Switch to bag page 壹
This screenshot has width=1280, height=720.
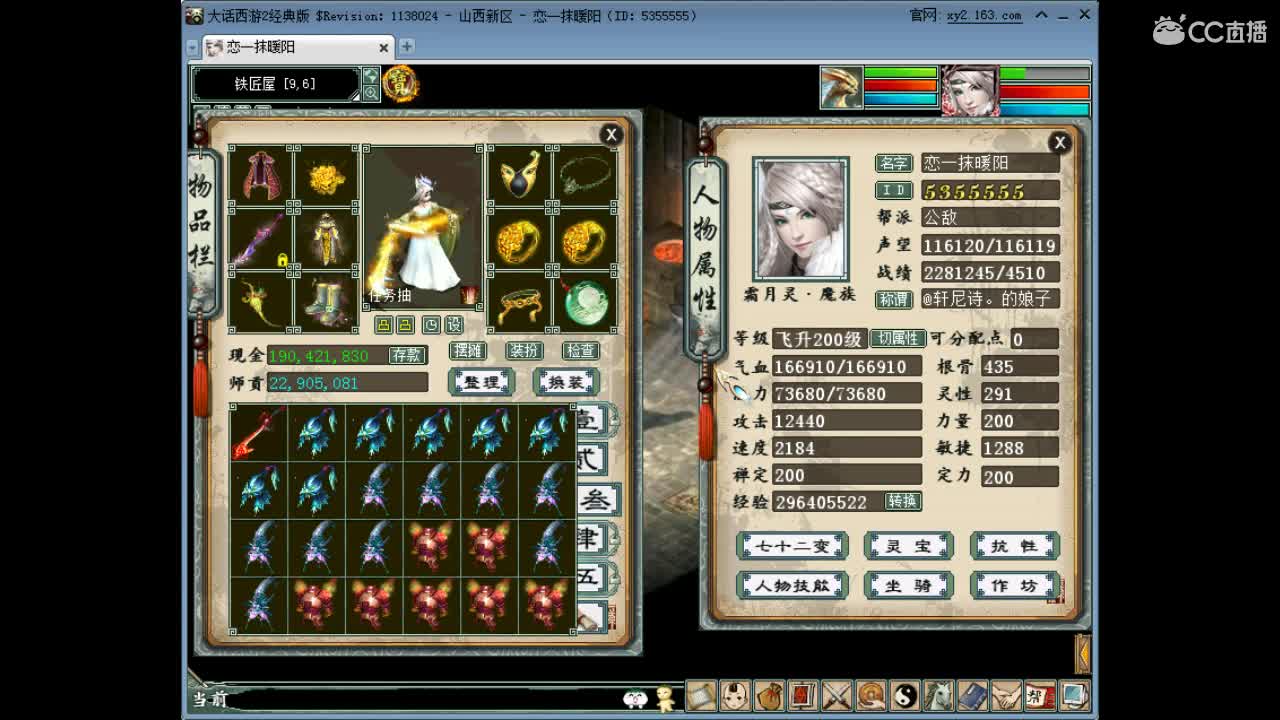pyautogui.click(x=590, y=420)
